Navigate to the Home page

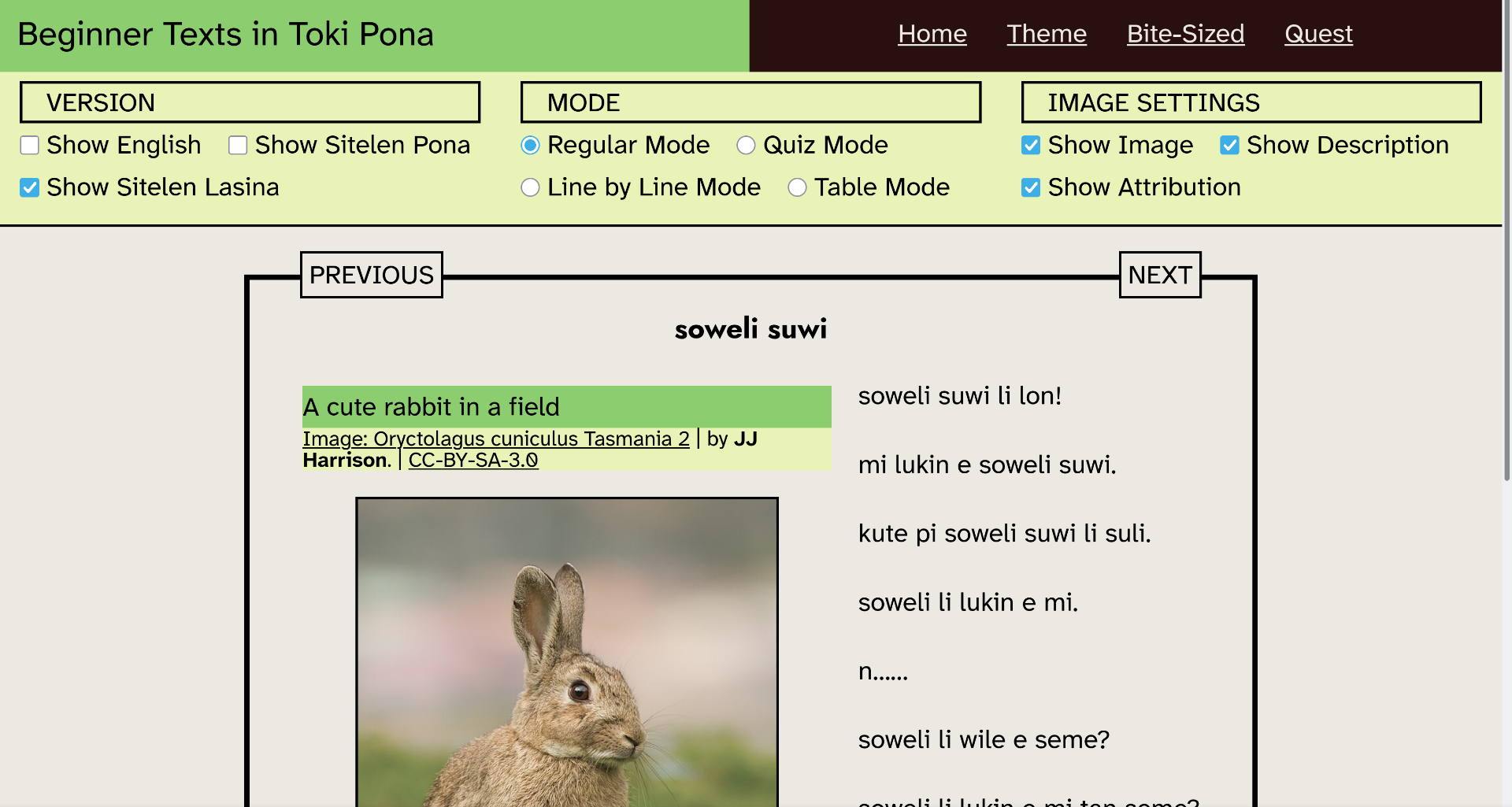(932, 34)
